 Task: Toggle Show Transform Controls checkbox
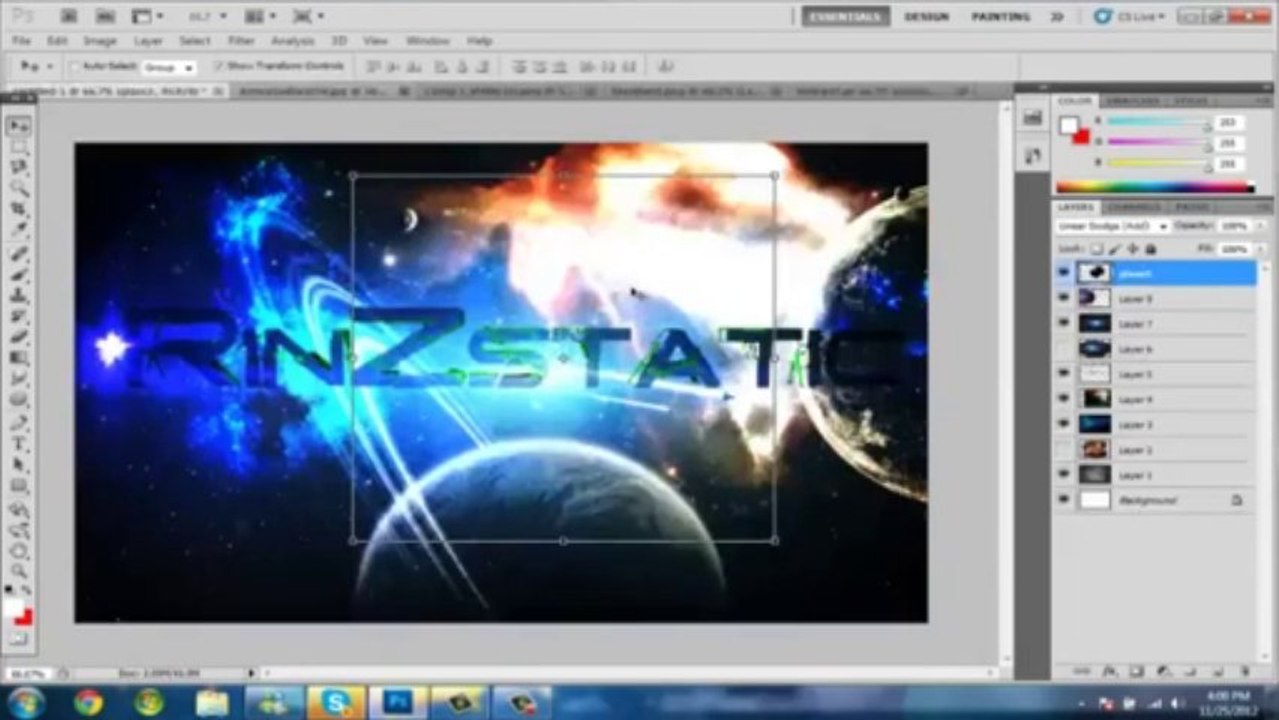[218, 66]
